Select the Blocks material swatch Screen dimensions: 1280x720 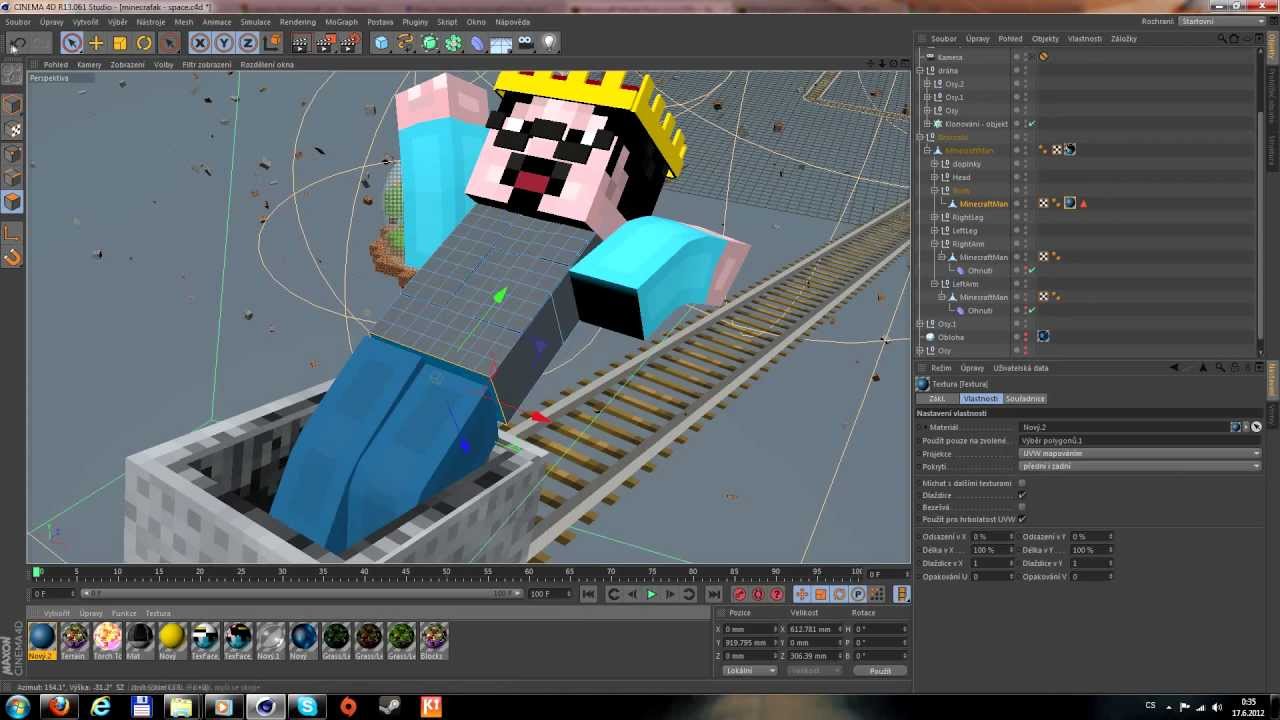coord(433,640)
